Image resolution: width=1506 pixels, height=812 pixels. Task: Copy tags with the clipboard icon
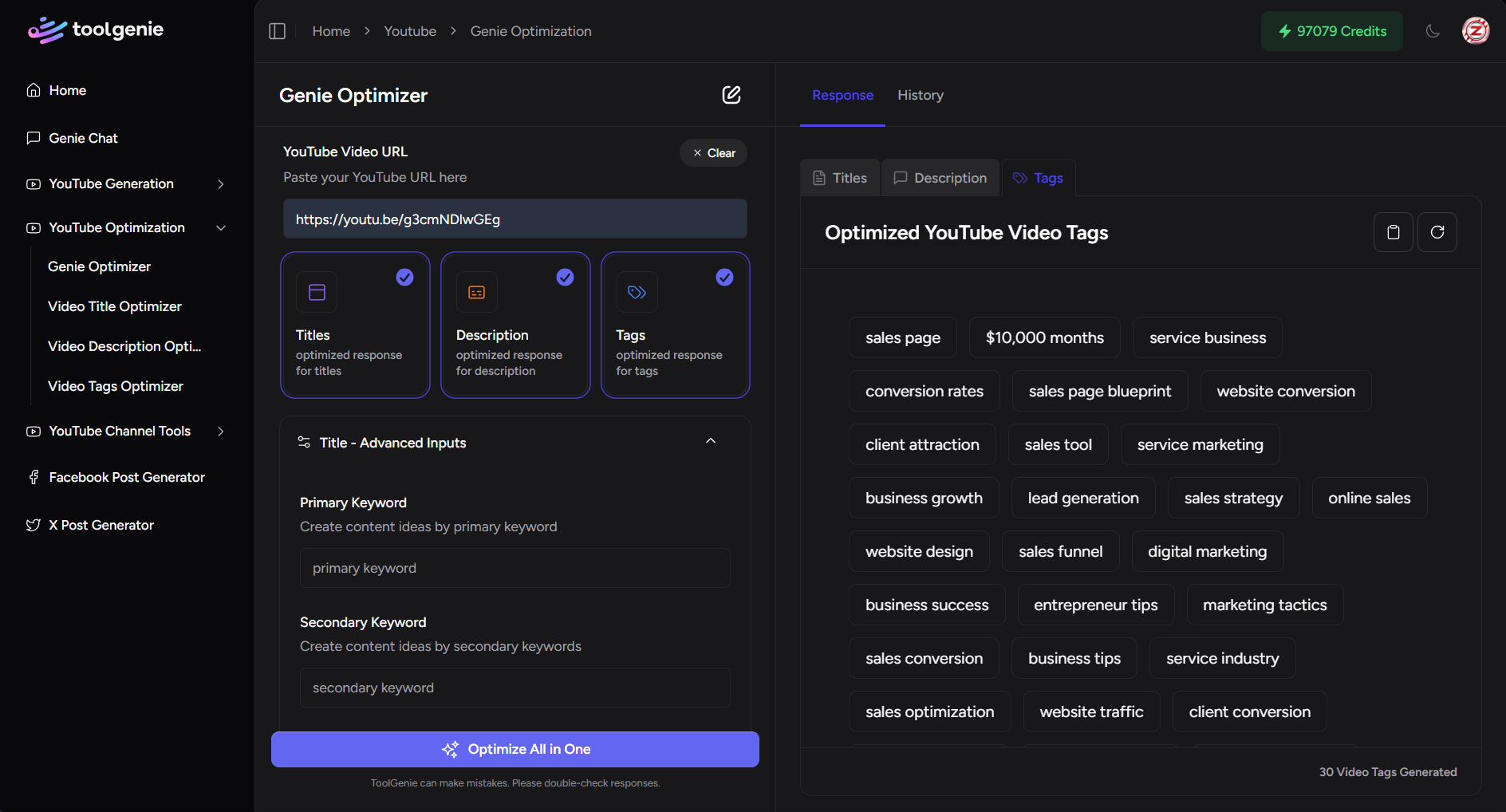(1393, 232)
